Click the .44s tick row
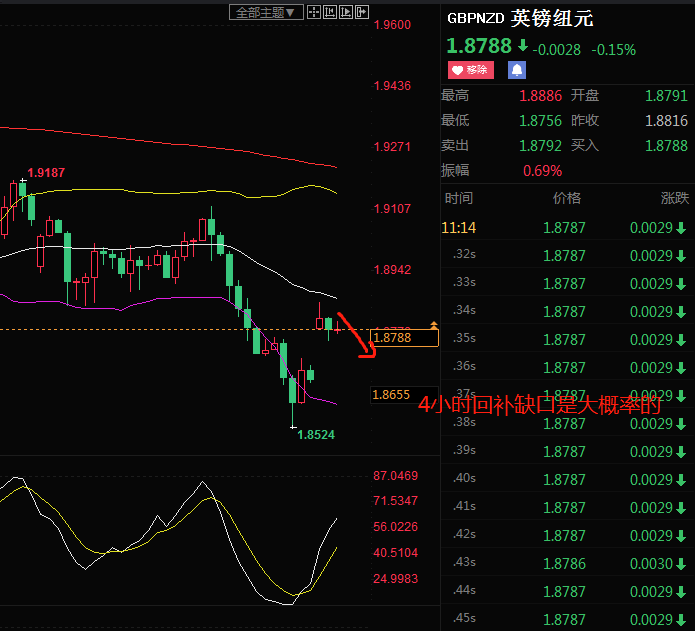Viewport: 695px width, 631px height. tap(567, 590)
